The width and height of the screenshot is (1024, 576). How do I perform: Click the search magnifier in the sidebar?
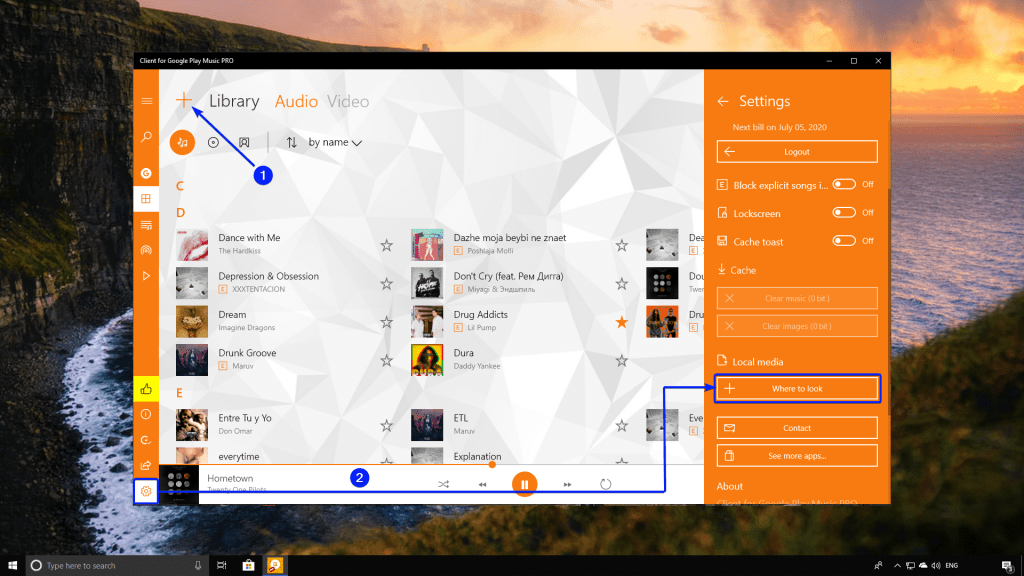(x=147, y=137)
